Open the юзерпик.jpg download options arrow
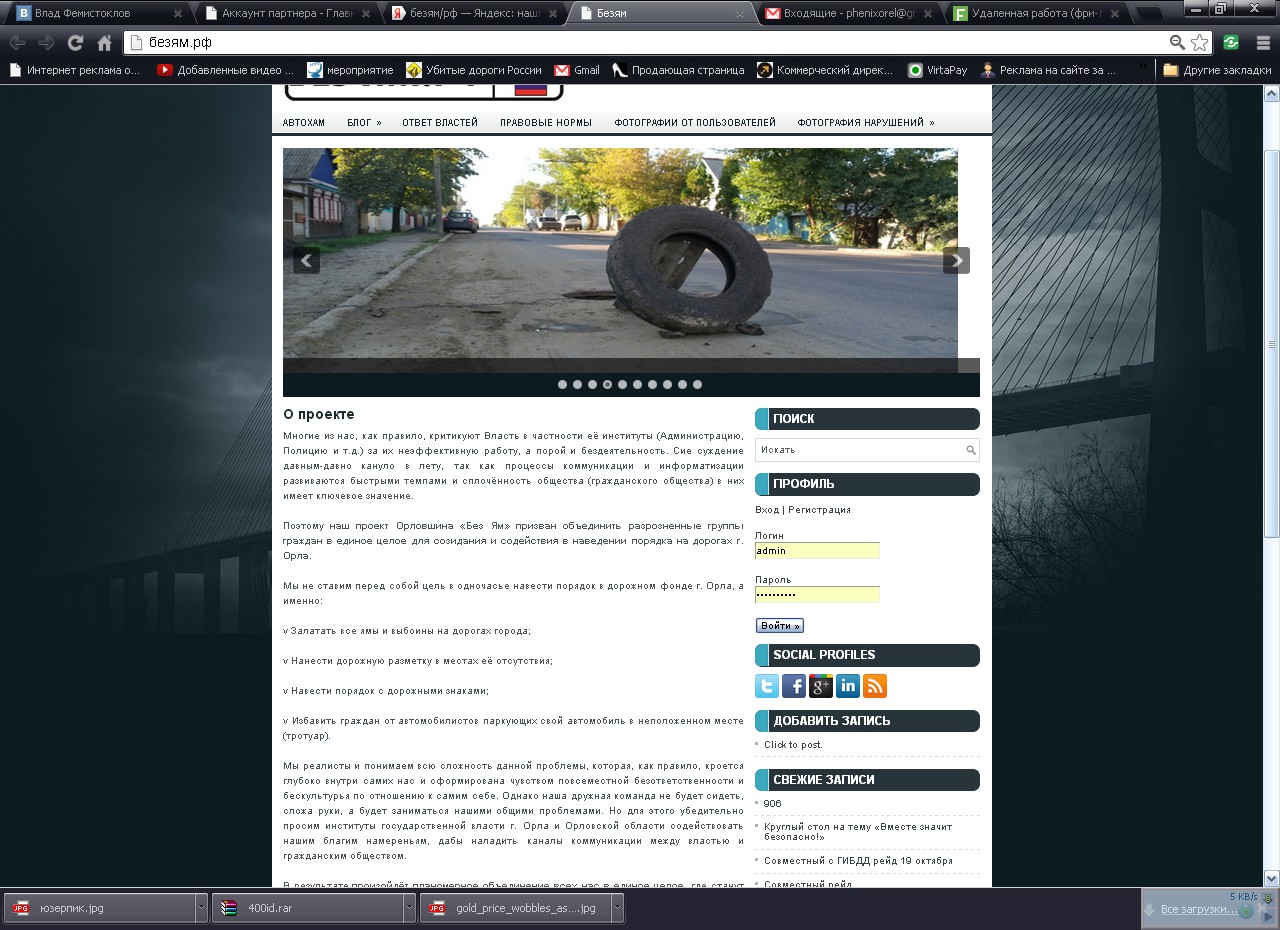Viewport: 1280px width, 930px height. [201, 908]
